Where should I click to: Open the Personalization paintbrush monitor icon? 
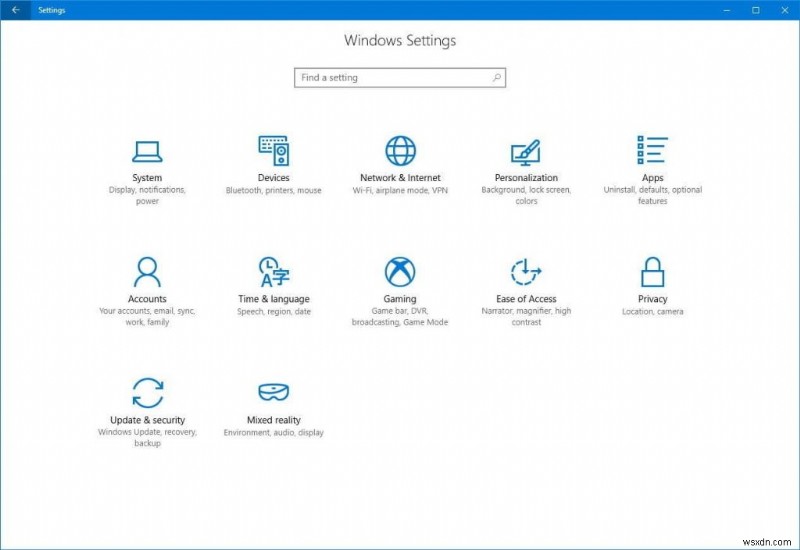tap(526, 152)
